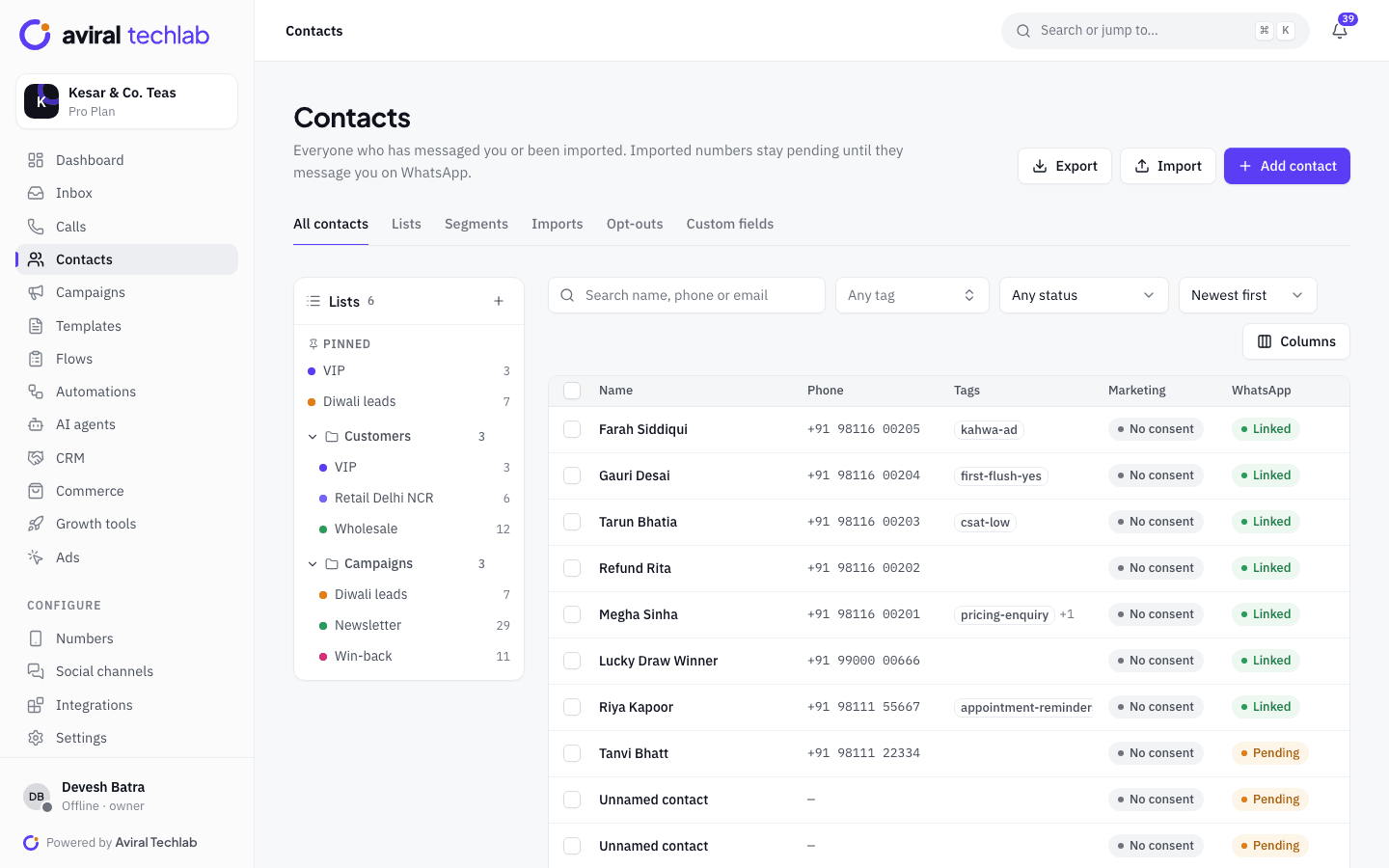
Task: Collapse the Customers folder
Action: click(313, 437)
